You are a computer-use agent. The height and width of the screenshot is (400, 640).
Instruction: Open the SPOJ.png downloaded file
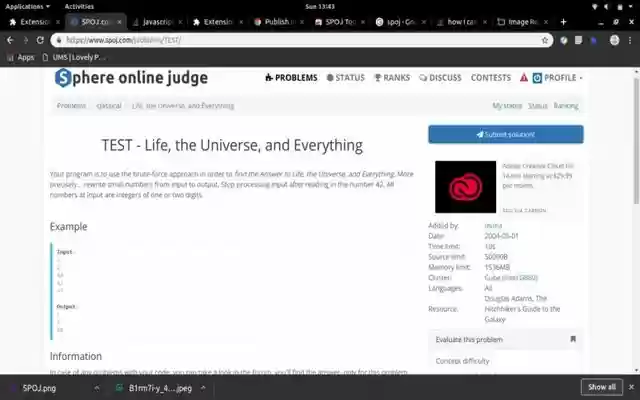(39, 388)
